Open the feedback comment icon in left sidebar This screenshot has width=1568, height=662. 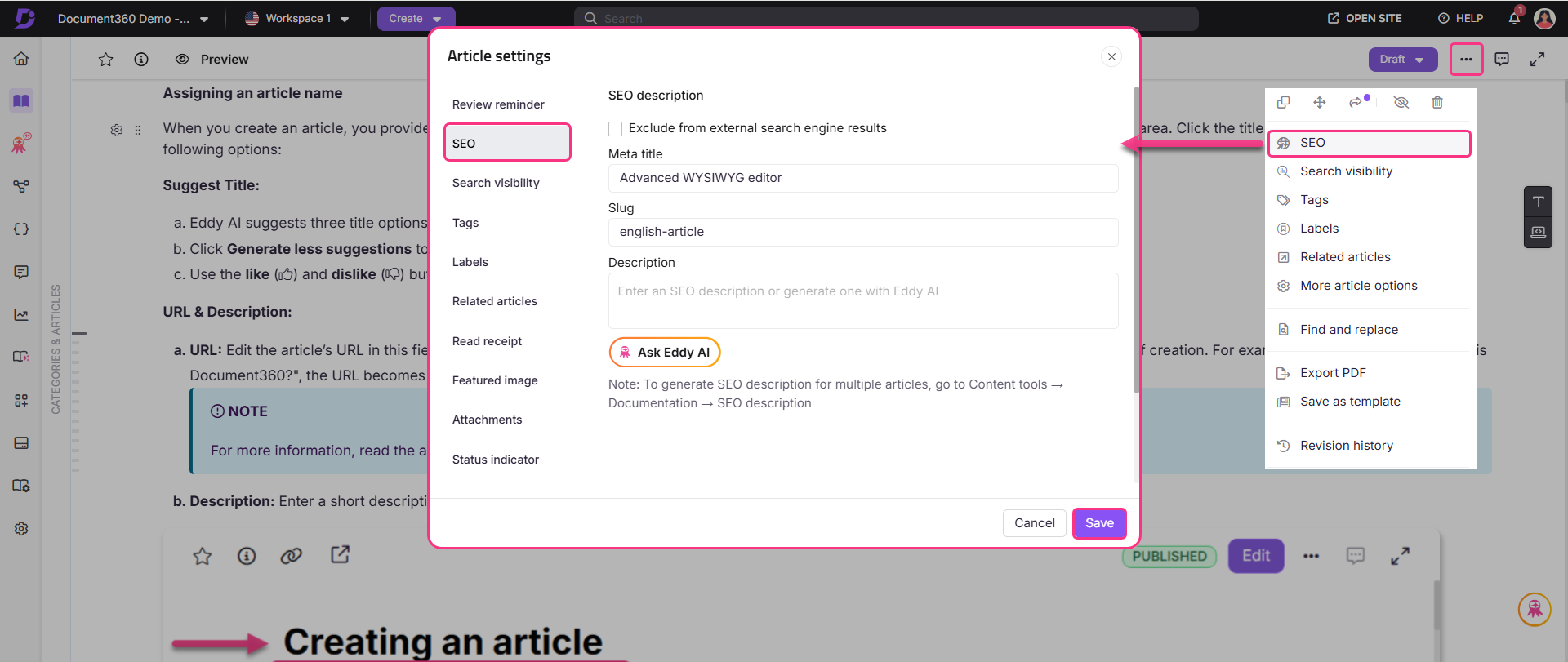(x=21, y=272)
